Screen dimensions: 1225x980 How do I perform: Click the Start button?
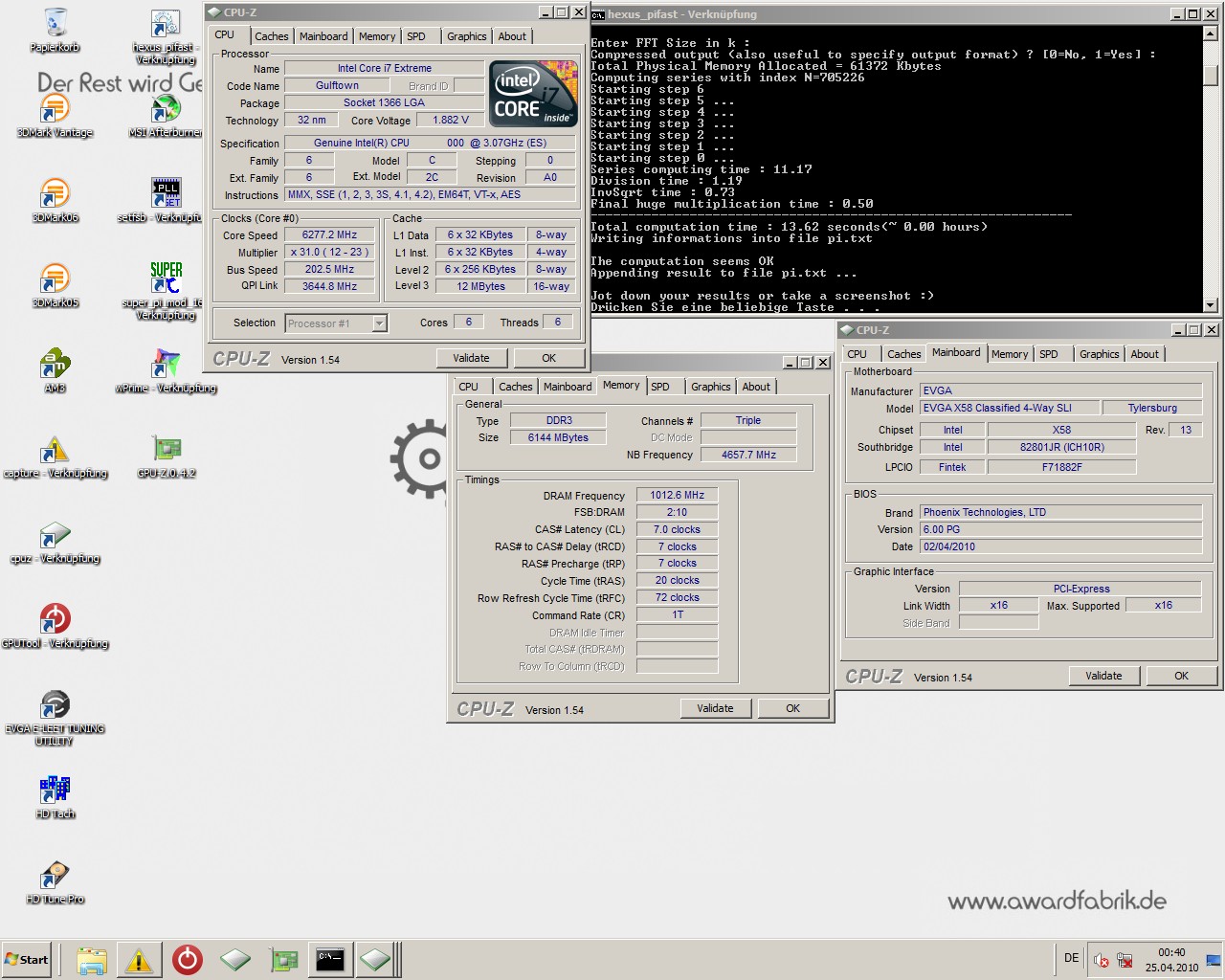tap(27, 960)
